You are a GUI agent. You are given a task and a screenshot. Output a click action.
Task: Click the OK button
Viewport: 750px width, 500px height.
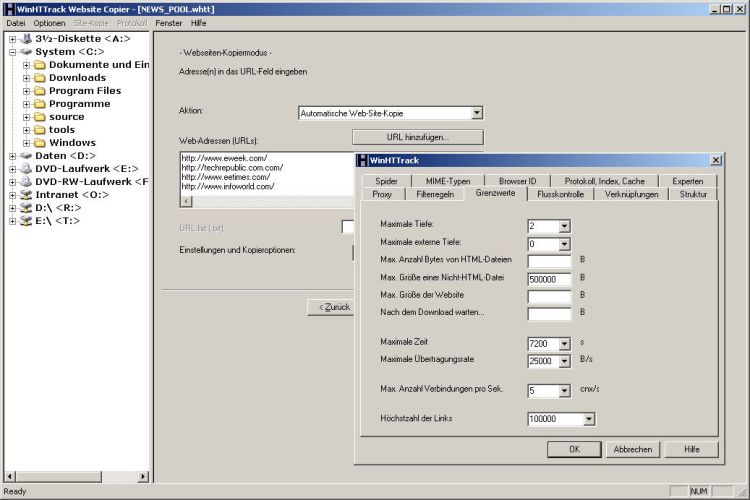point(574,449)
